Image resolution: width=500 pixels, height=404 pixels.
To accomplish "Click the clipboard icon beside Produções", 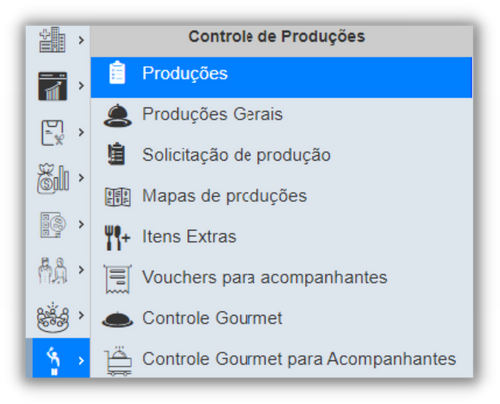I will pyautogui.click(x=117, y=72).
